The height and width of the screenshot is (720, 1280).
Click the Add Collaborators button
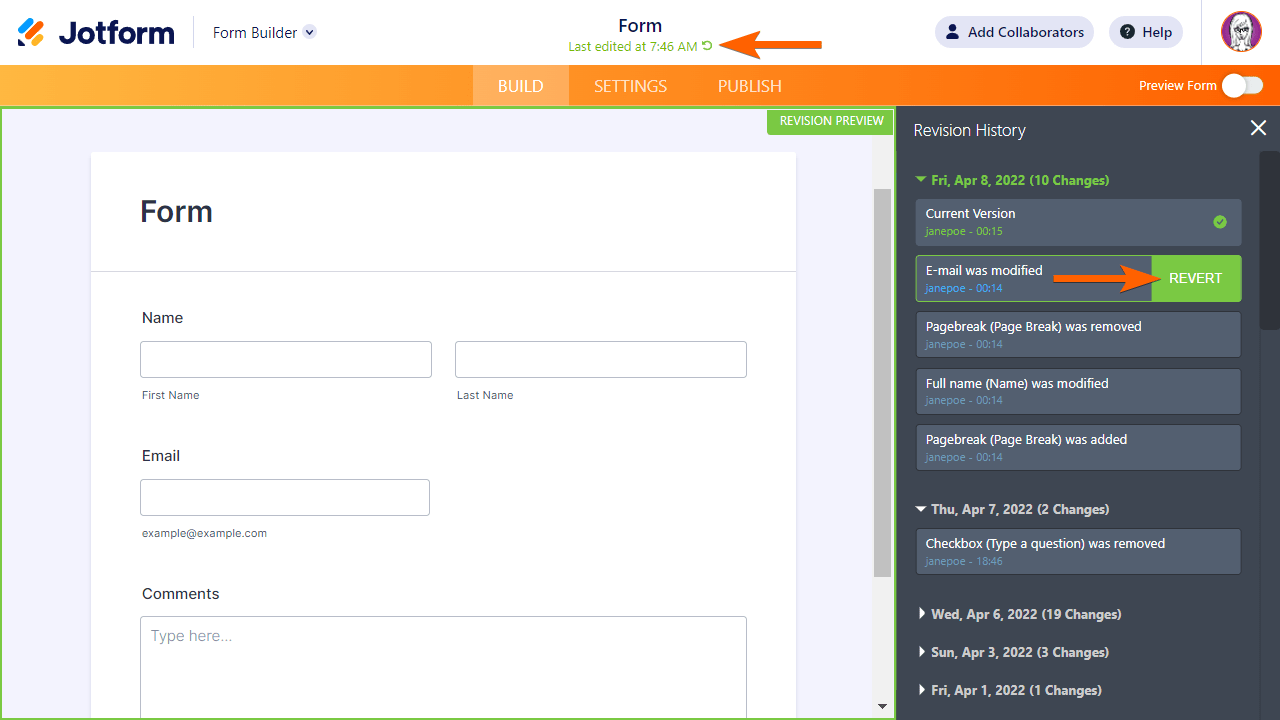click(x=1014, y=32)
